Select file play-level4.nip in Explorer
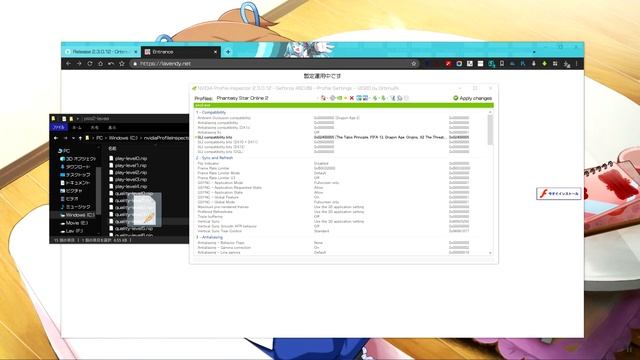 tap(128, 187)
